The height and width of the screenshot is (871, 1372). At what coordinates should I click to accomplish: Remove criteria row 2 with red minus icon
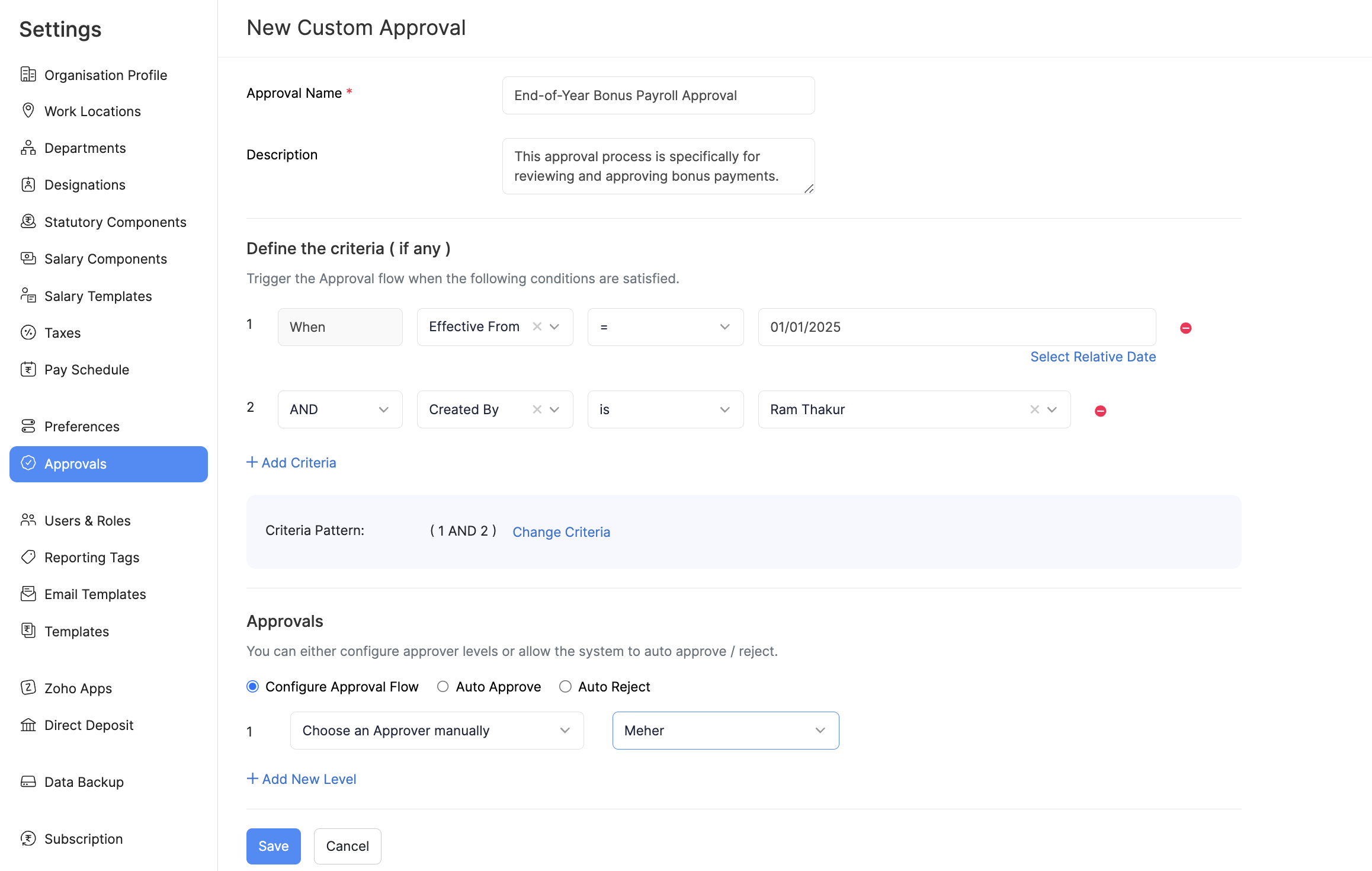pyautogui.click(x=1101, y=410)
